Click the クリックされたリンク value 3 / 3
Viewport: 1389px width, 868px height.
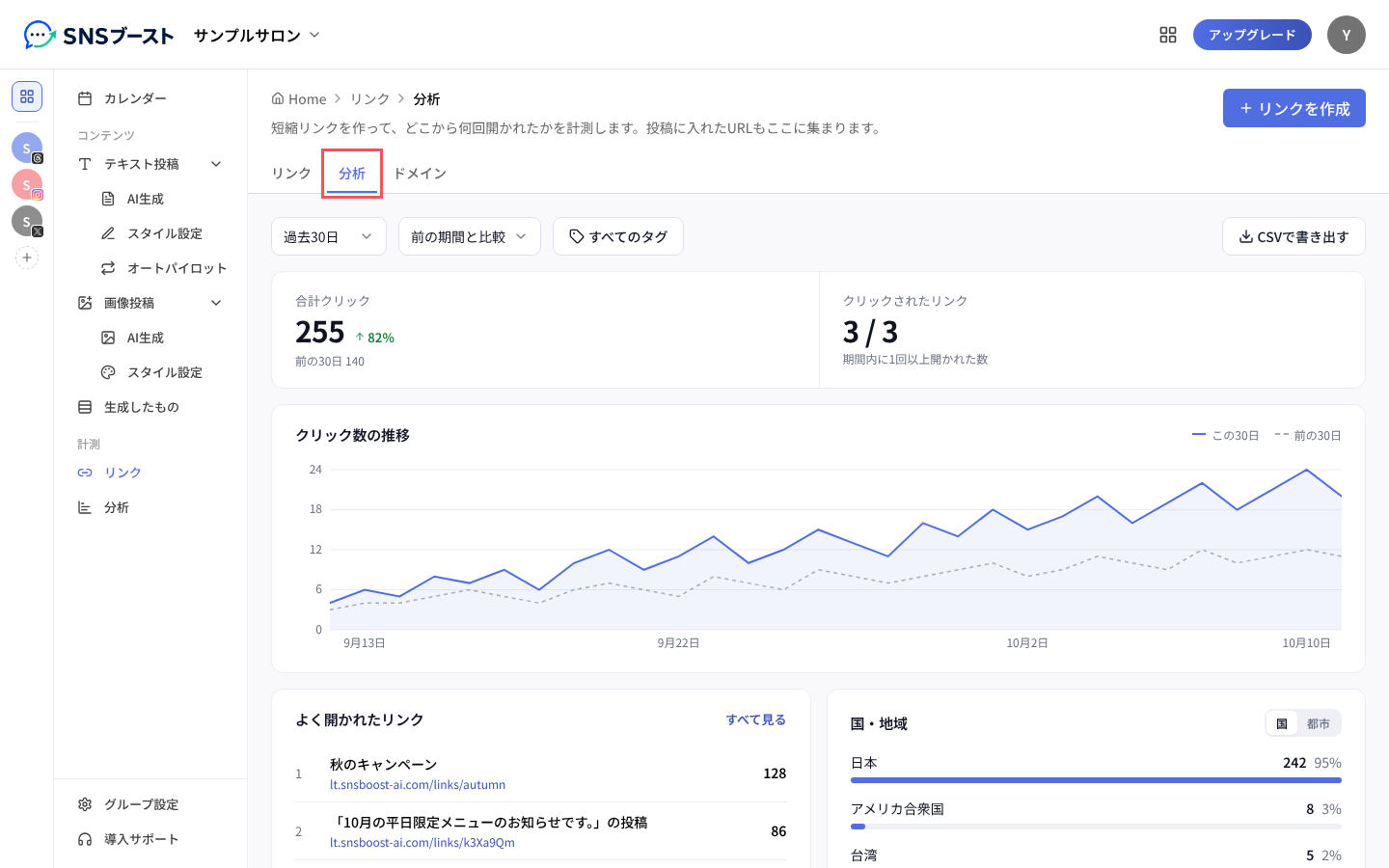(871, 332)
